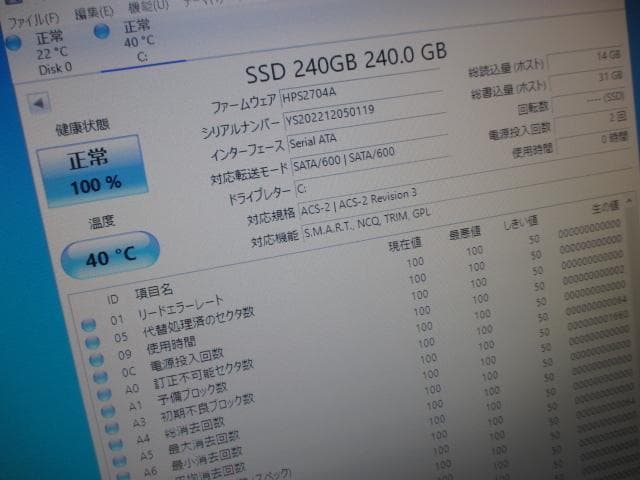Click the SSD 240GB 240.0 GB title
This screenshot has width=640, height=480.
[x=346, y=63]
